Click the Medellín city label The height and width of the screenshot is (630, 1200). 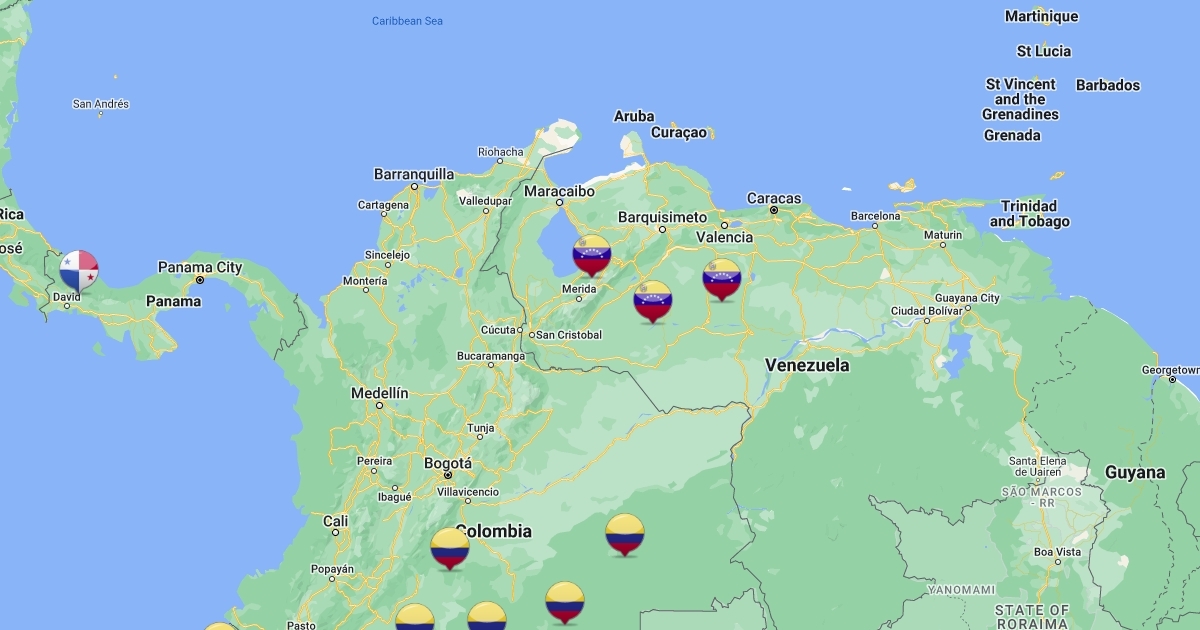(379, 393)
